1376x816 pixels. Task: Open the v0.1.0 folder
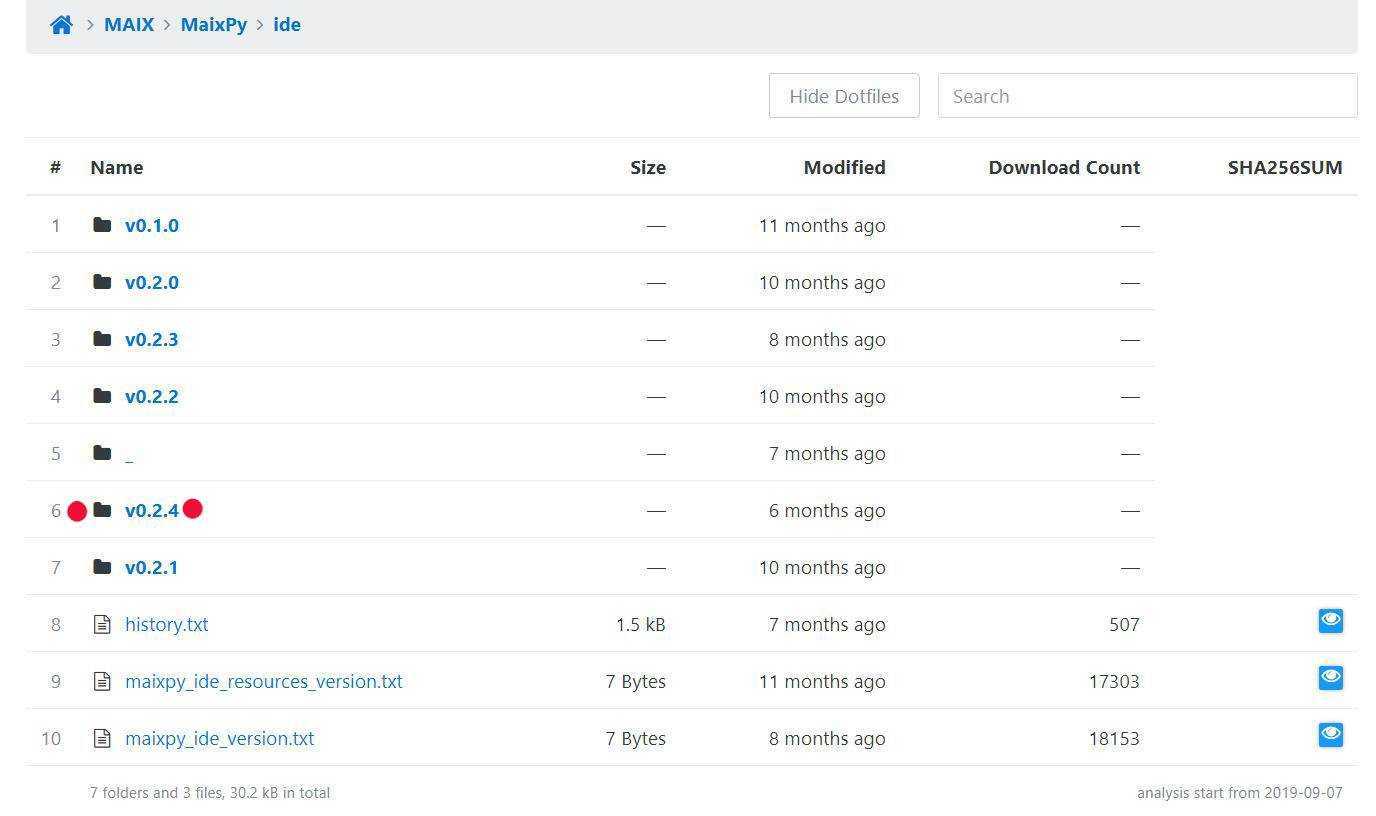(x=152, y=226)
